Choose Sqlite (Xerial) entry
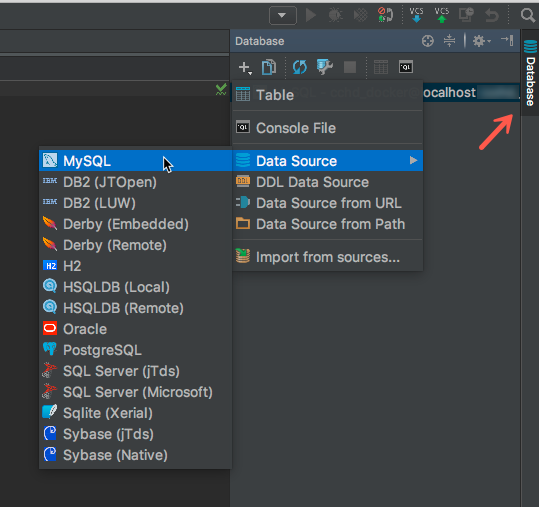Viewport: 539px width, 507px height. click(135, 412)
